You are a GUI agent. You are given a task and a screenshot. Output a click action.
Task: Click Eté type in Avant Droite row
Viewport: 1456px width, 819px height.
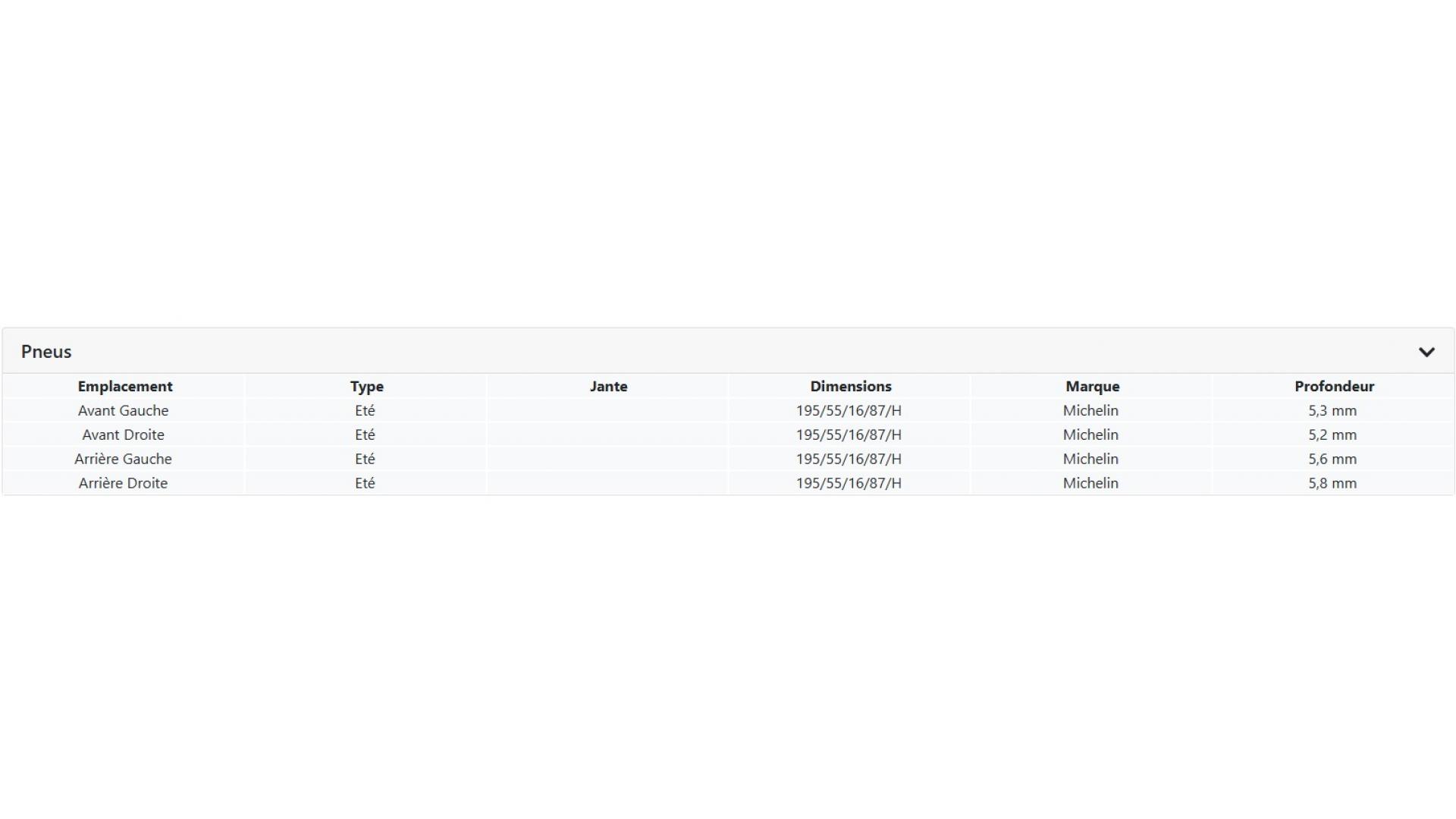365,435
